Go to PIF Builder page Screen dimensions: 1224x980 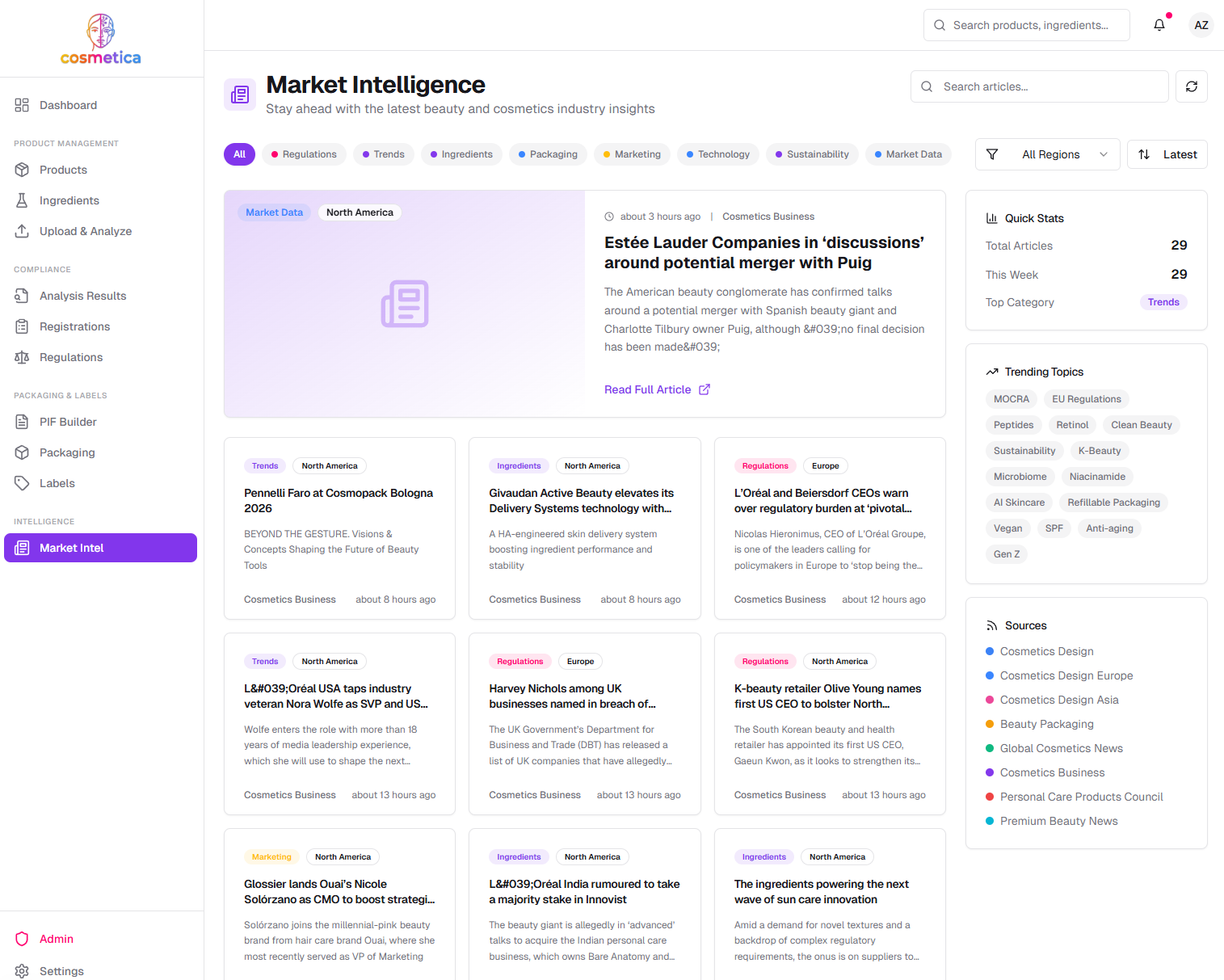68,422
